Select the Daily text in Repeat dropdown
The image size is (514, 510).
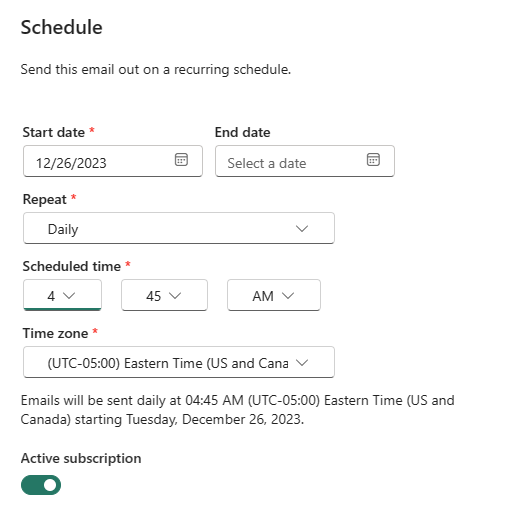(x=63, y=229)
